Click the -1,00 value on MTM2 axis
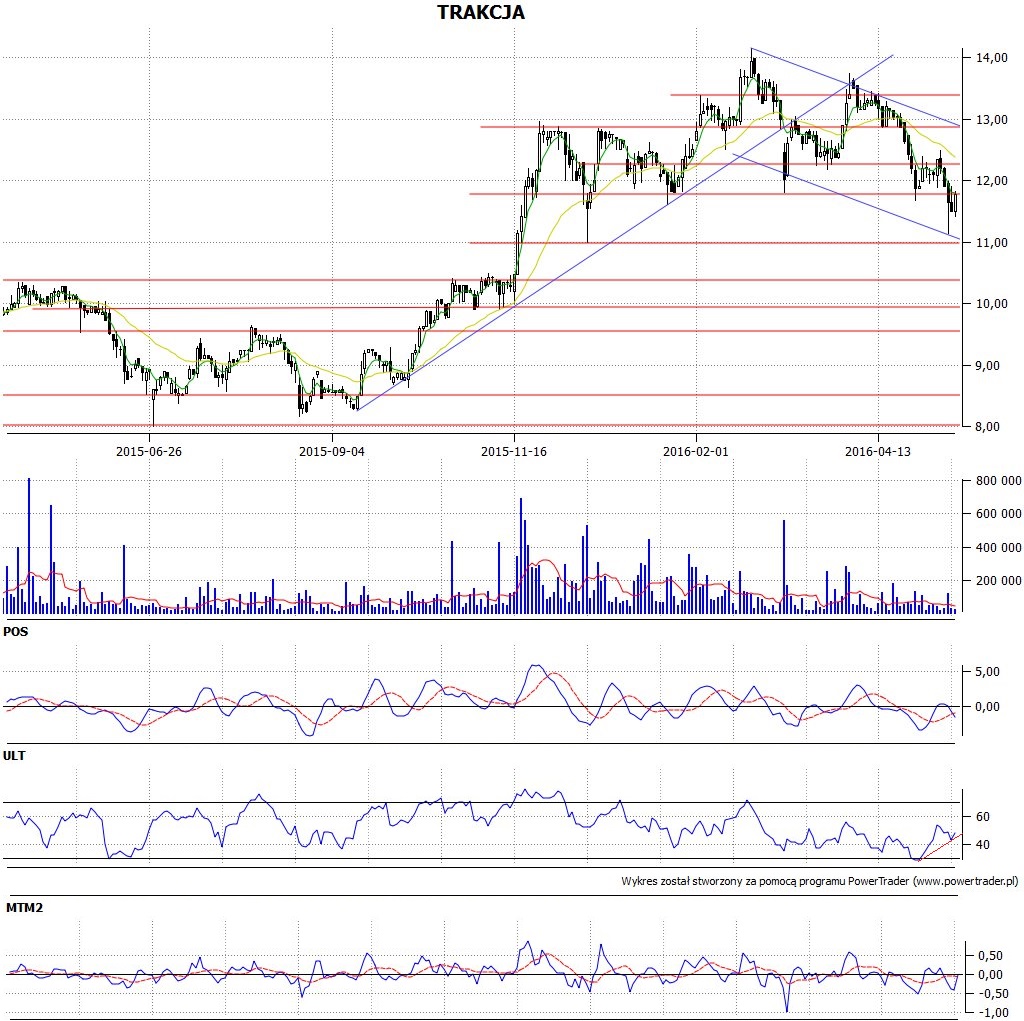This screenshot has width=1024, height=1021. [x=993, y=1013]
